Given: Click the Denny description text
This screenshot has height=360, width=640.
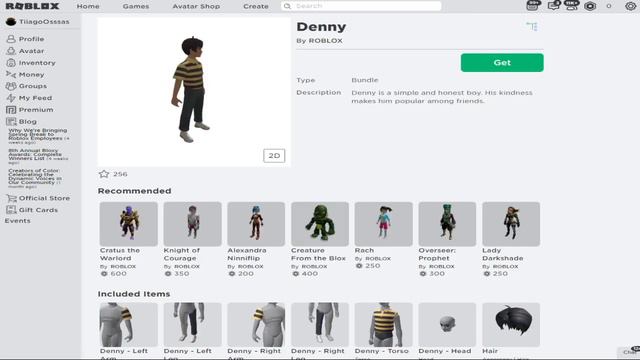Looking at the screenshot, I should click(x=442, y=97).
